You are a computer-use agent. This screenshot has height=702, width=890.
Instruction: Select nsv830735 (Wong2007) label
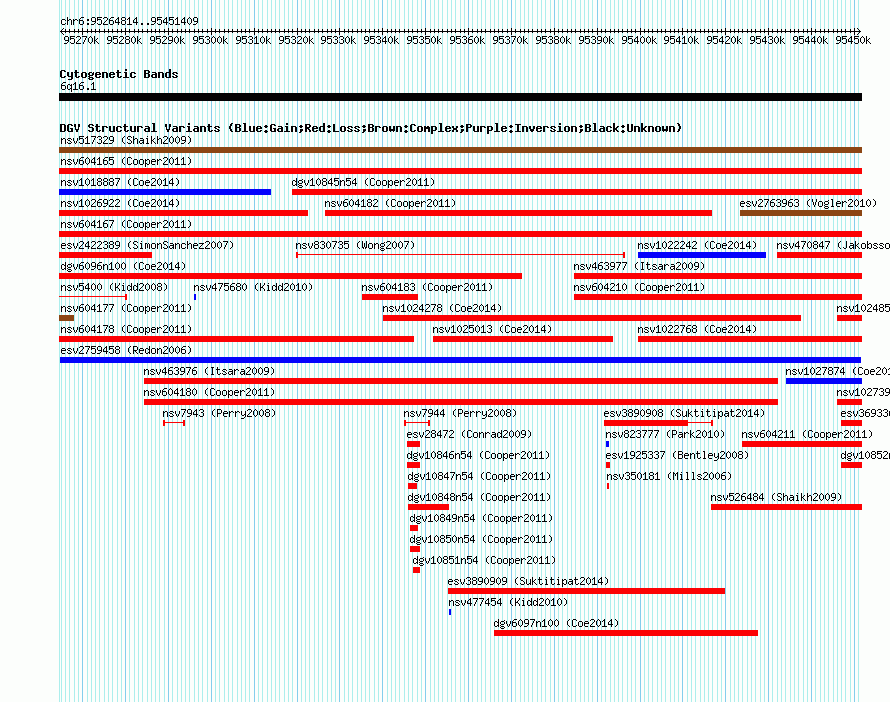[x=355, y=245]
